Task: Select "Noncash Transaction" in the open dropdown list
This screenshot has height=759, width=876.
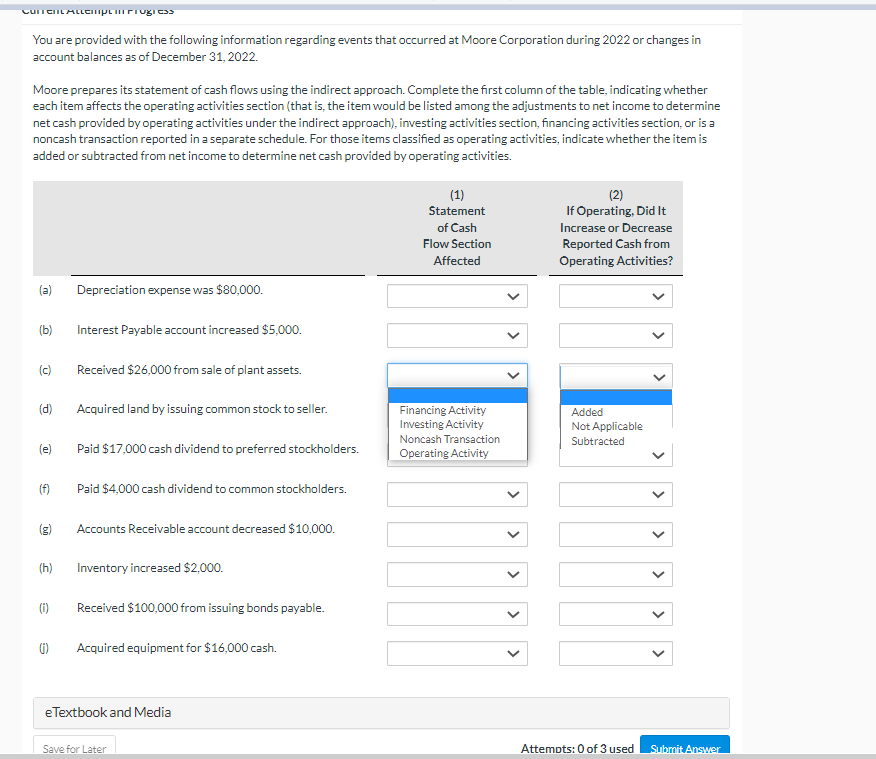Action: click(449, 438)
